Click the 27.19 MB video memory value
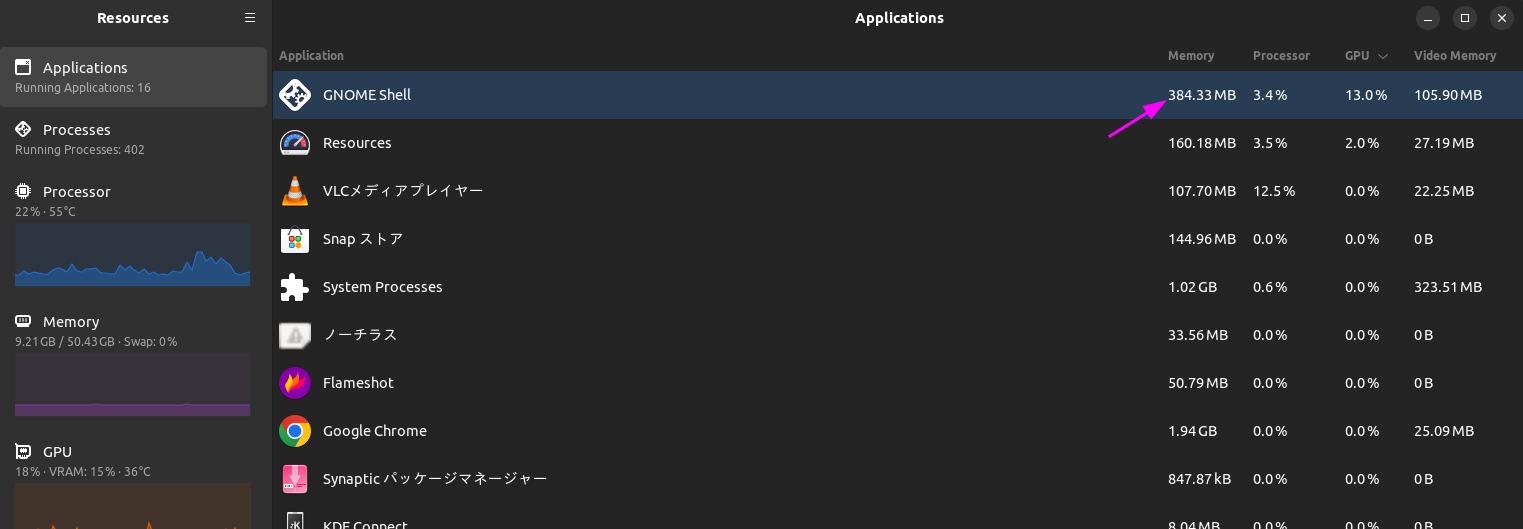This screenshot has height=529, width=1523. pos(1444,143)
